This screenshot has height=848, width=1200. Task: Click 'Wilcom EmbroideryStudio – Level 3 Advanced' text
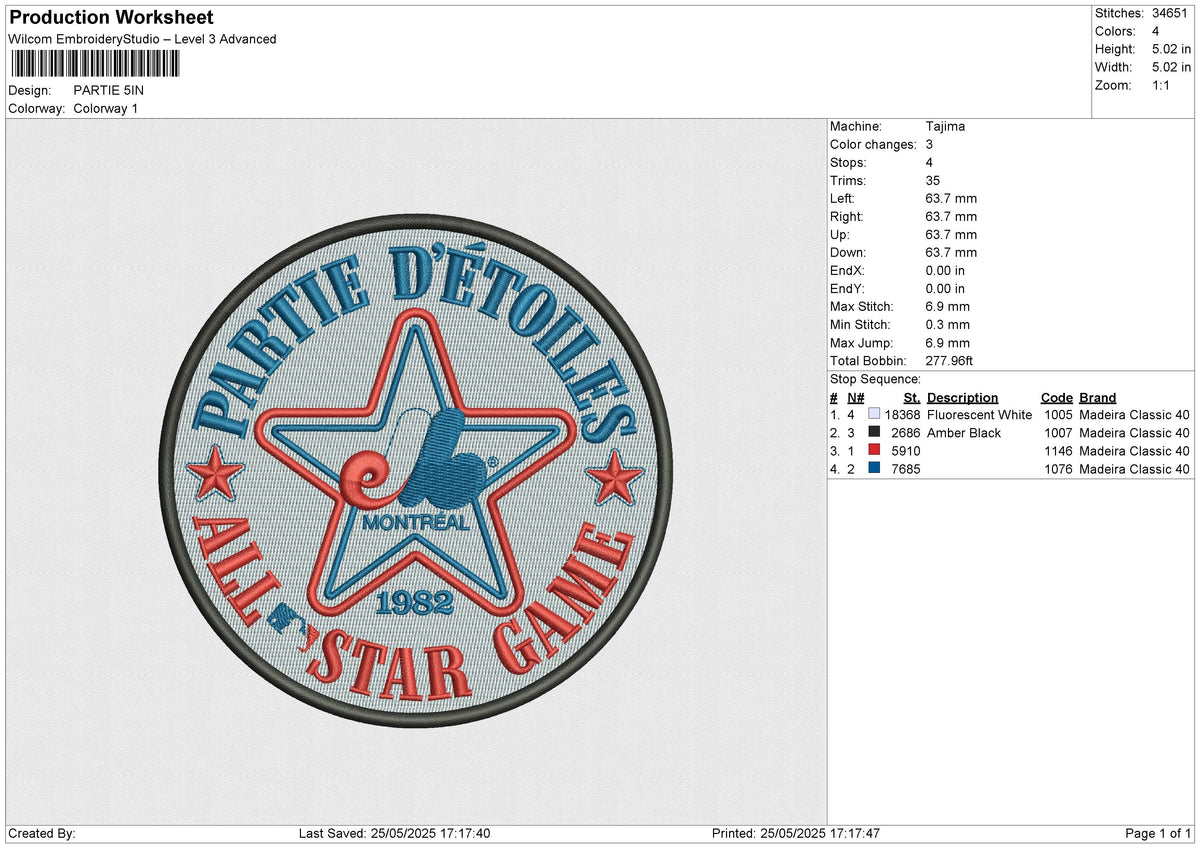coord(142,39)
